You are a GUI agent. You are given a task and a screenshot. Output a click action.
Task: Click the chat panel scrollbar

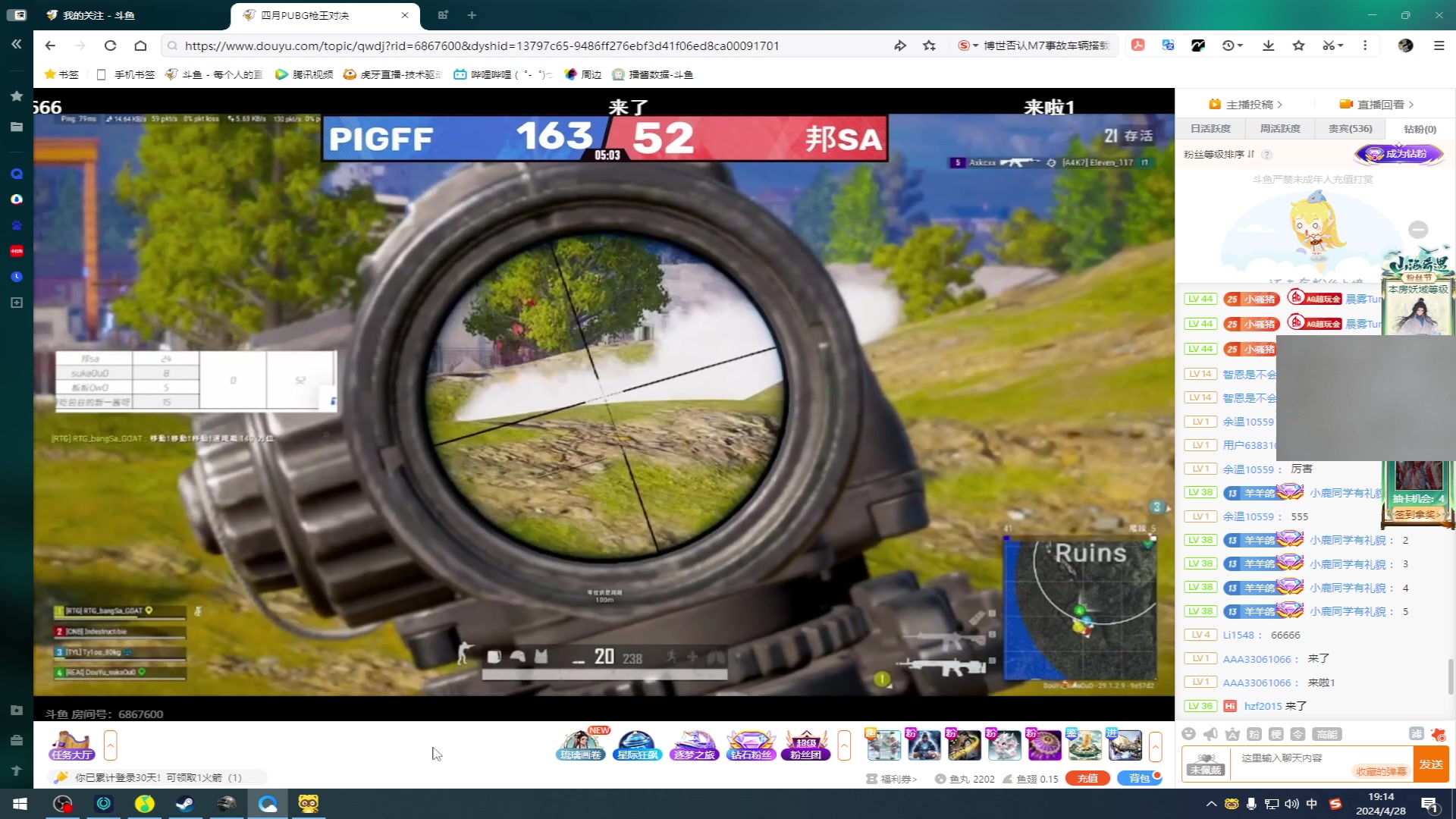tap(1451, 675)
